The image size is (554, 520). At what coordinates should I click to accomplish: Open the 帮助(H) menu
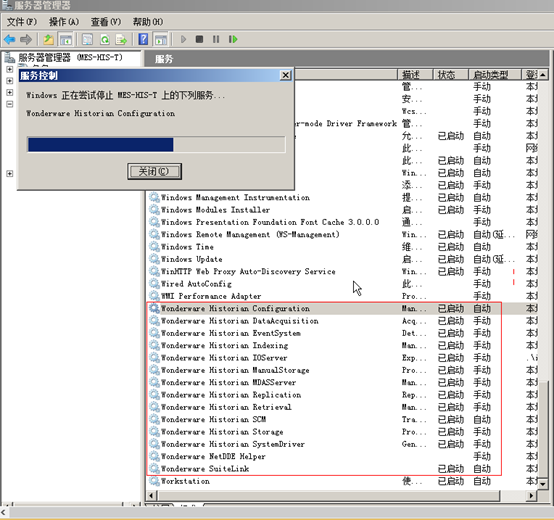click(148, 22)
